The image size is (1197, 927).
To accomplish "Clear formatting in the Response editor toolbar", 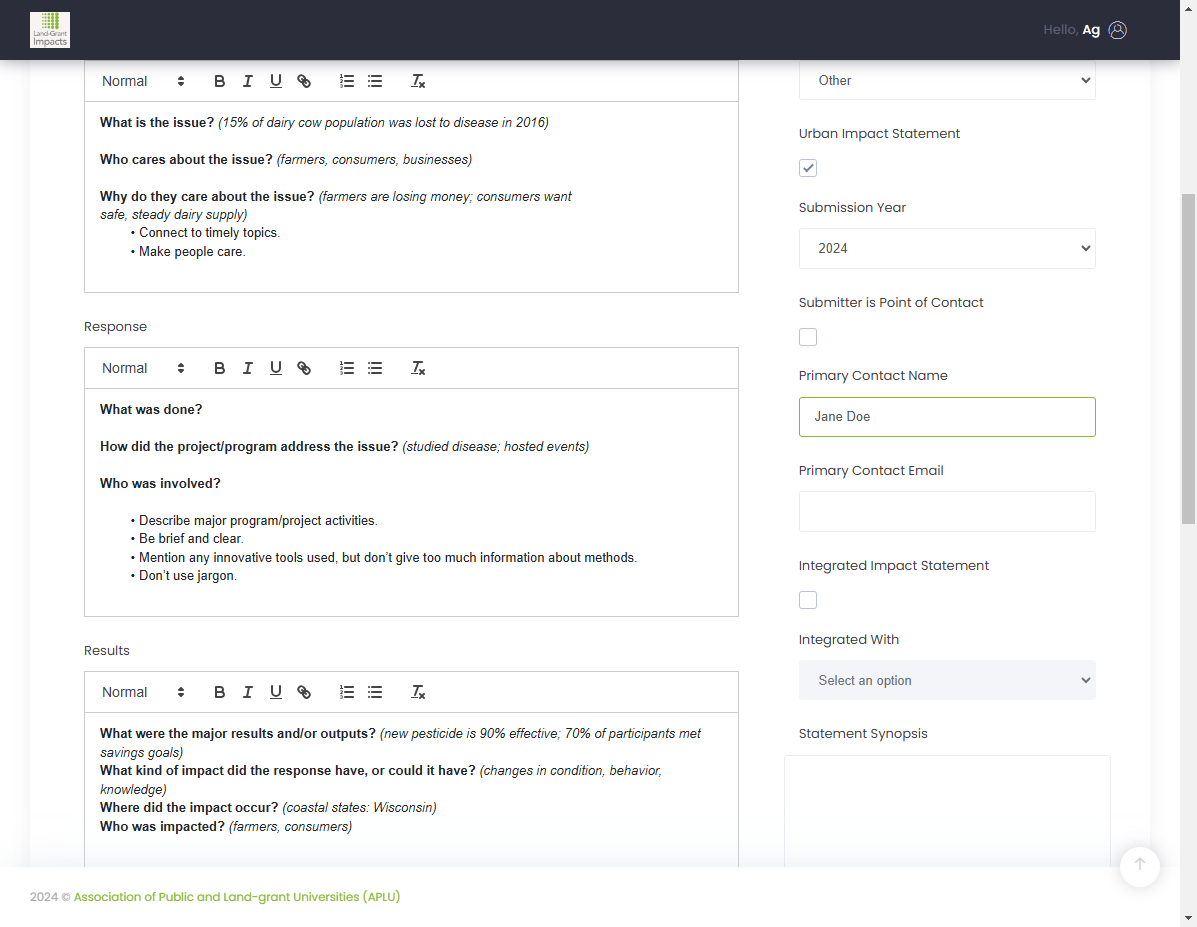I will [x=418, y=368].
